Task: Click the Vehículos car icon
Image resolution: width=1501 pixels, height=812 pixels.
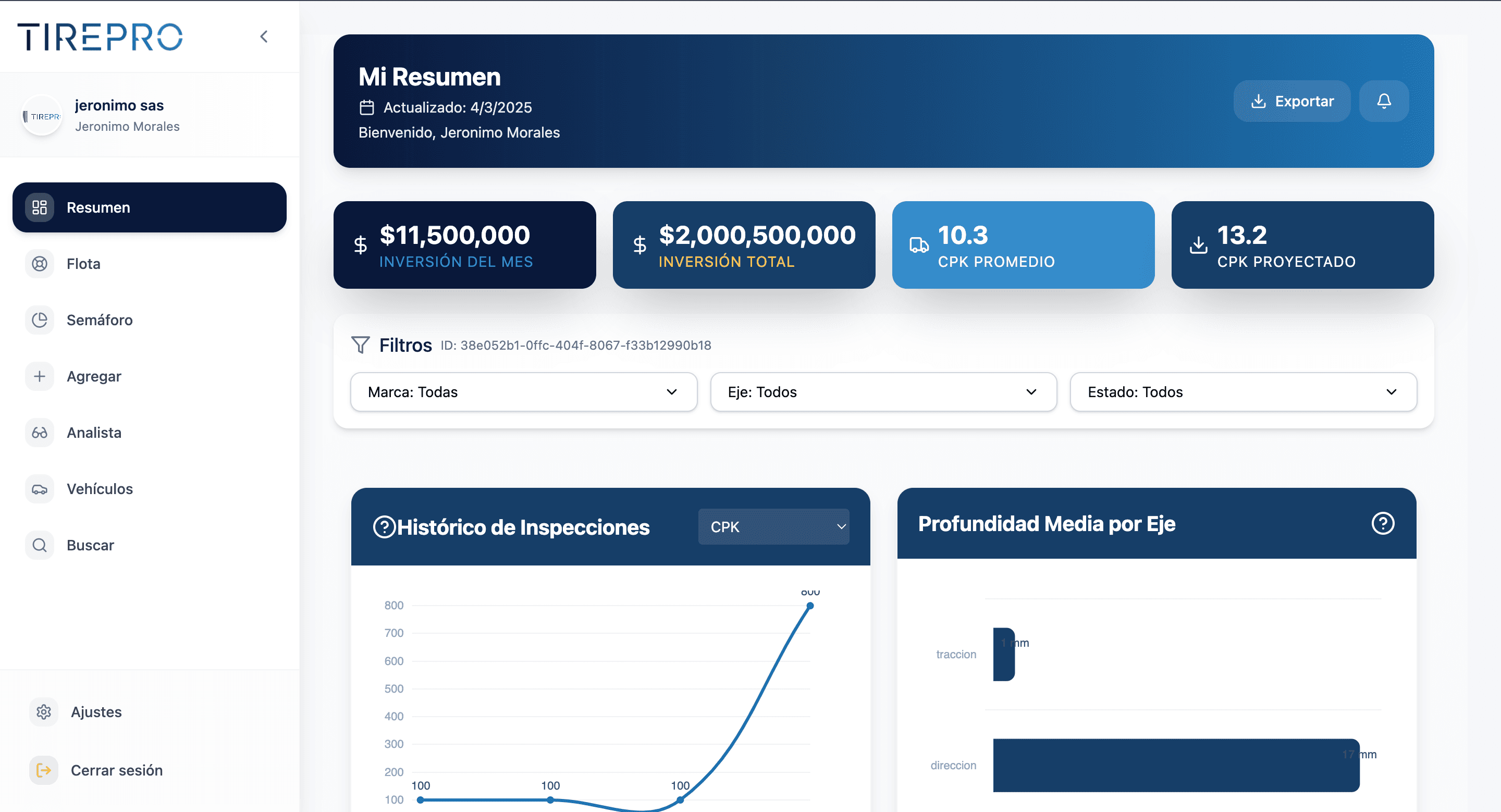Action: (x=40, y=489)
